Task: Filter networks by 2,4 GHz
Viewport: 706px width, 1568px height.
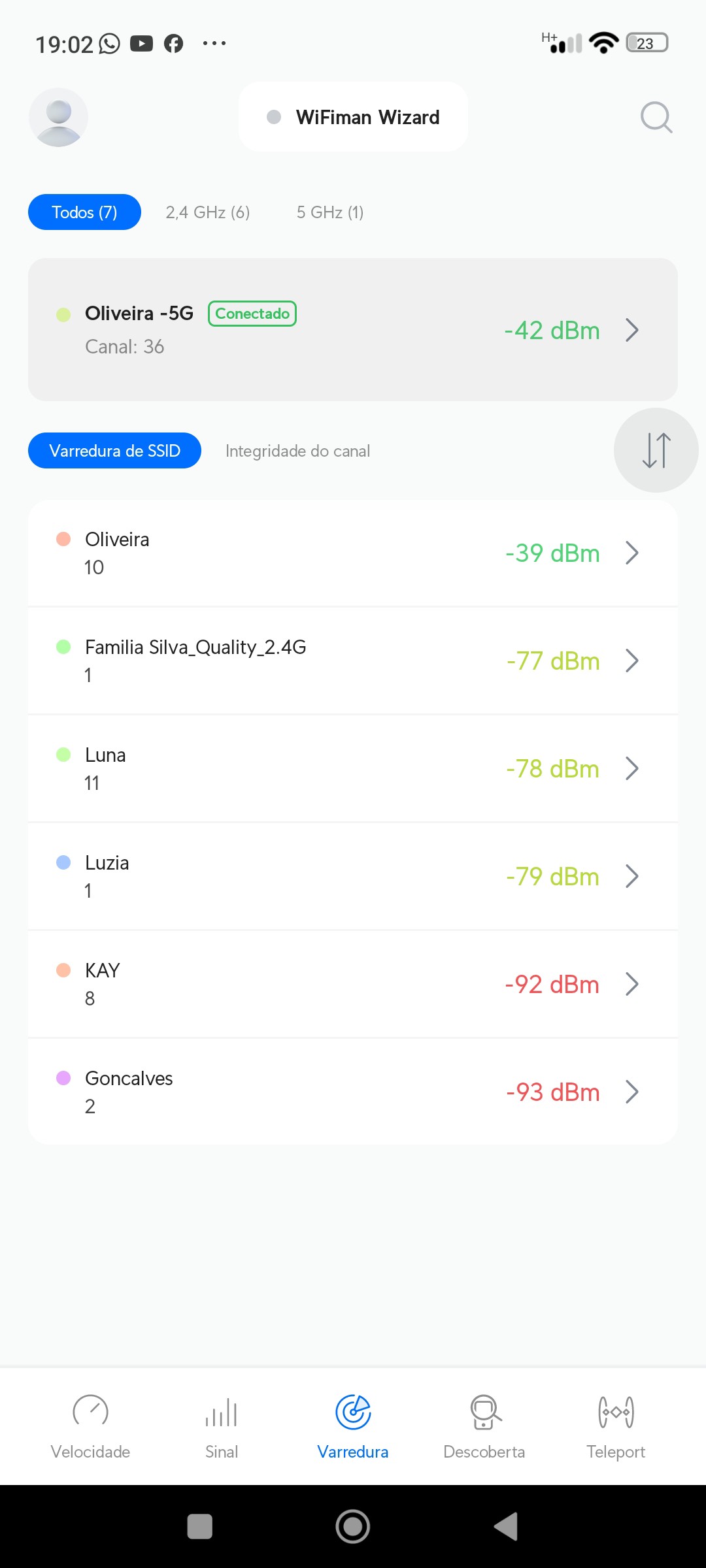Action: click(x=208, y=212)
